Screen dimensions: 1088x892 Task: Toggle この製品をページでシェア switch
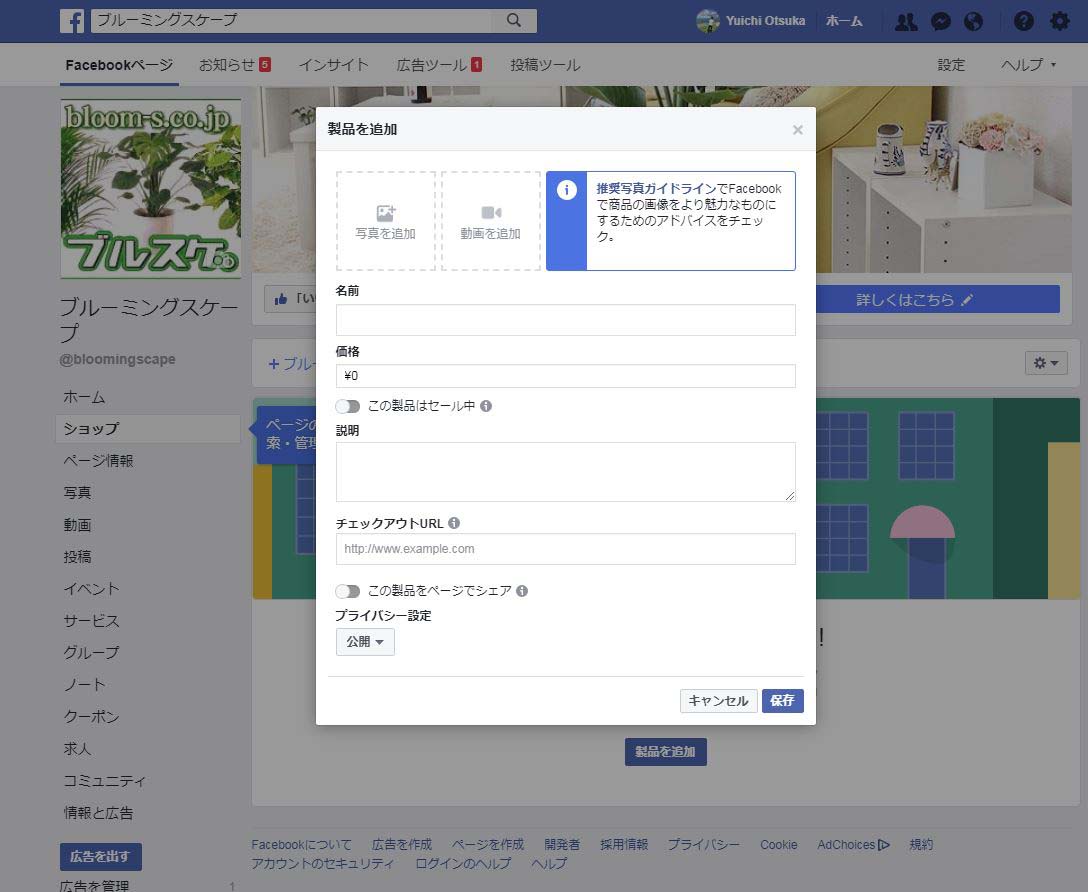[348, 591]
